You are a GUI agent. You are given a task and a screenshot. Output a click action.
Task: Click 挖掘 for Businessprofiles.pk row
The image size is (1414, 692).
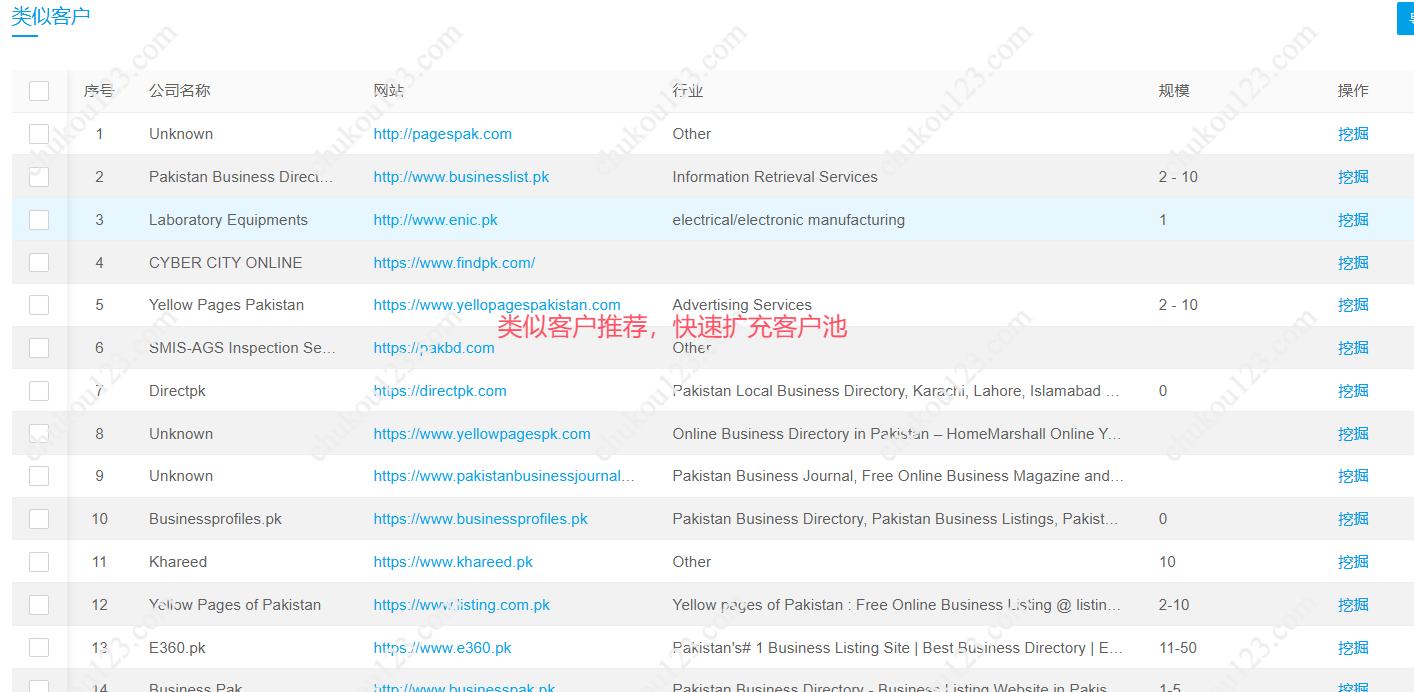coord(1353,519)
